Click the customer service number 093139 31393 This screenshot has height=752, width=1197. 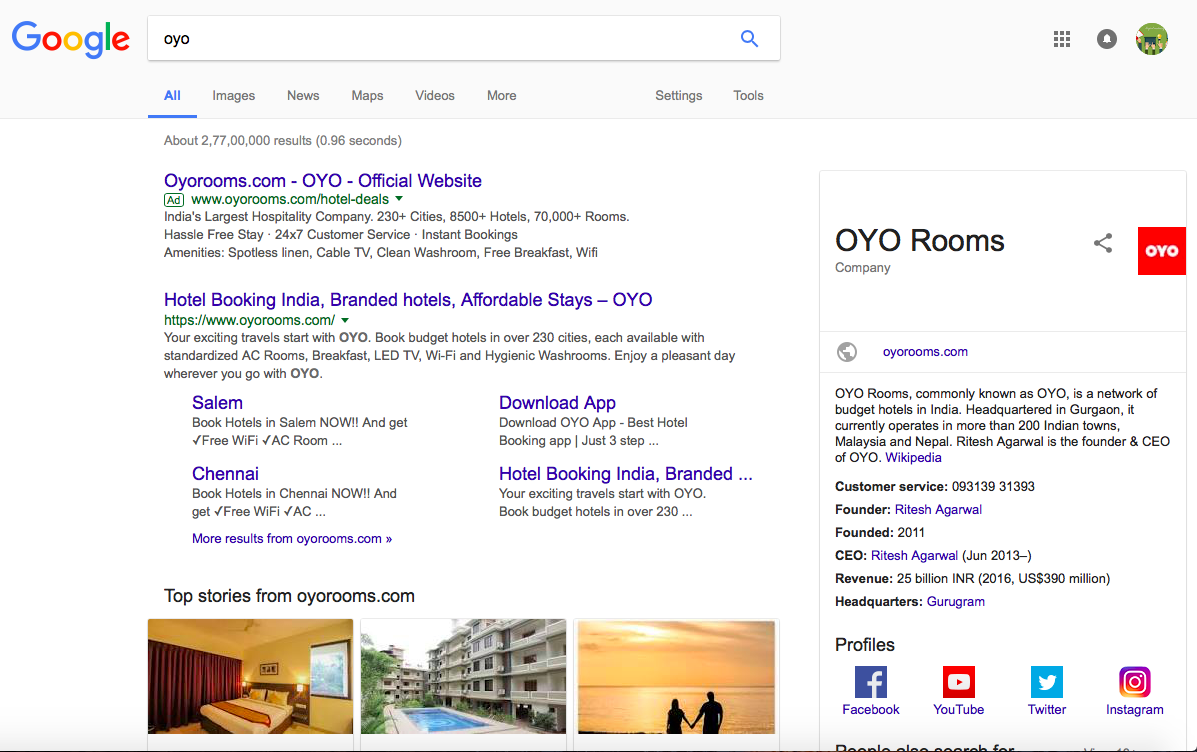click(x=993, y=487)
